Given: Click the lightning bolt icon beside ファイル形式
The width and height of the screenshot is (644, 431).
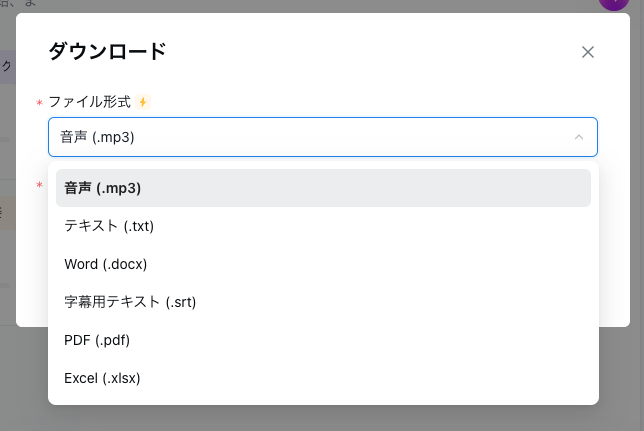Looking at the screenshot, I should coord(143,102).
